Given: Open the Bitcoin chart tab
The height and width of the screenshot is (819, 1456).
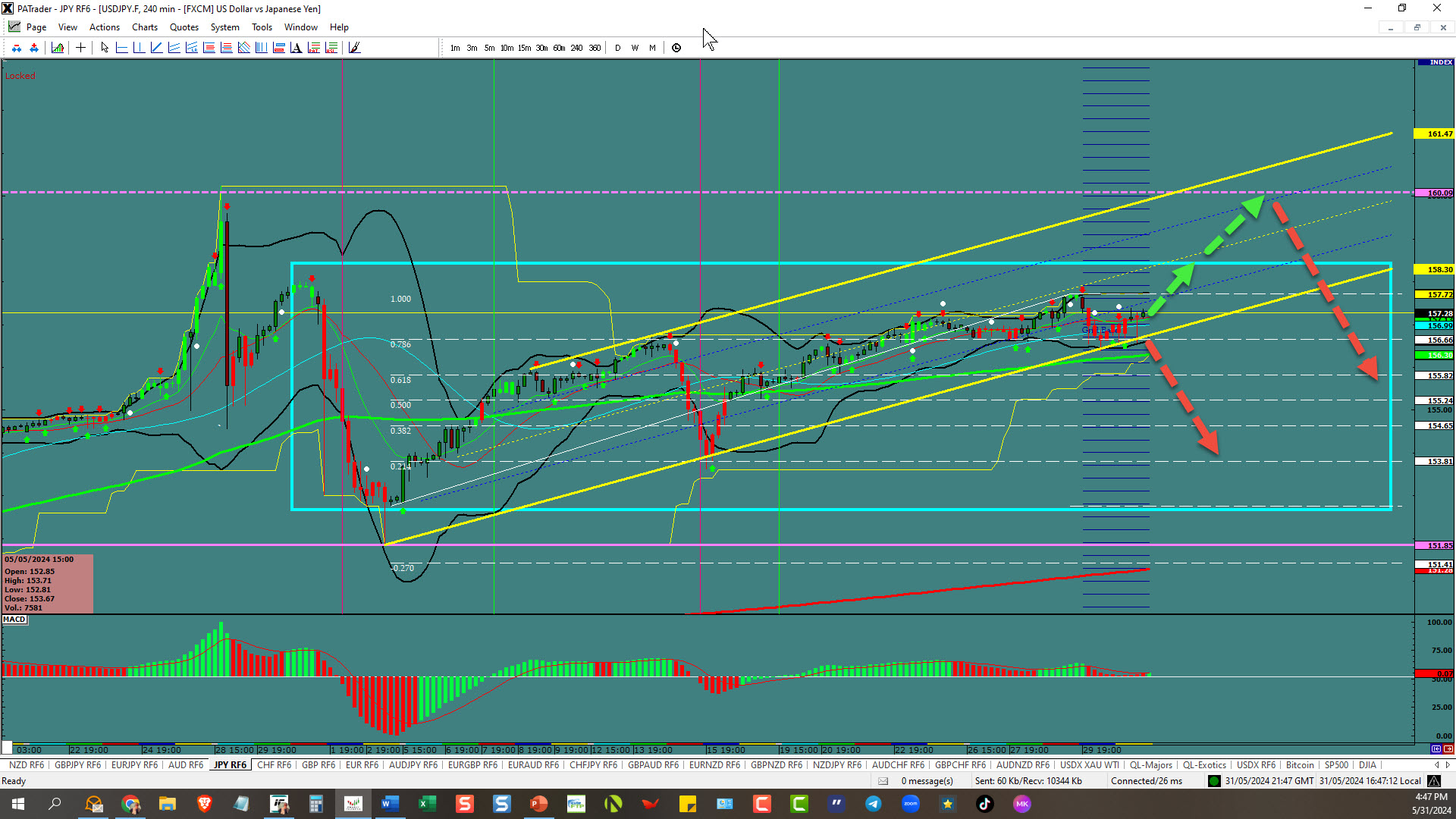Looking at the screenshot, I should (1299, 765).
